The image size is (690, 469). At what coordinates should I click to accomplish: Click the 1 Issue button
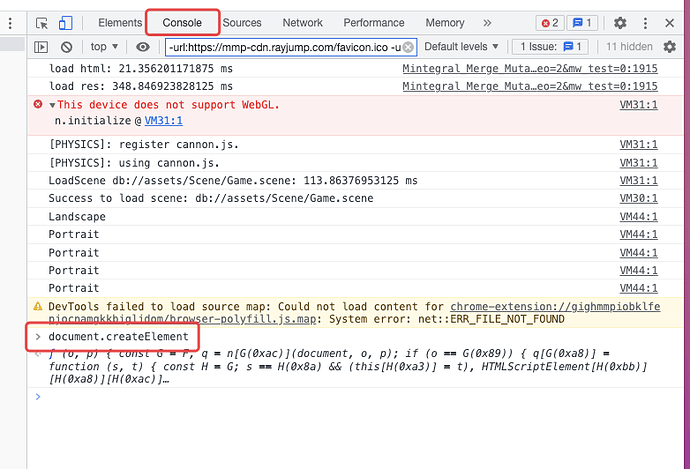550,47
